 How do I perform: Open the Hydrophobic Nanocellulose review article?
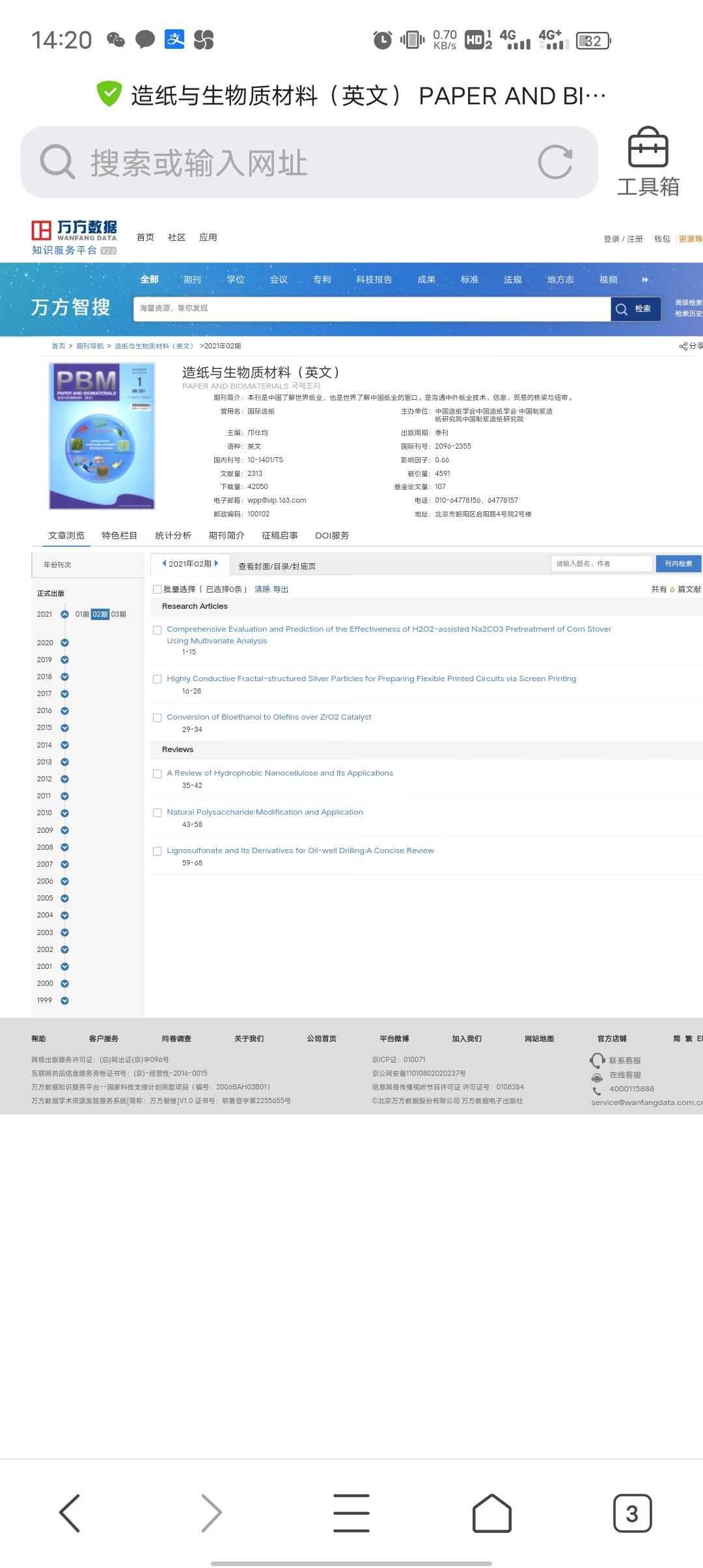[x=280, y=773]
